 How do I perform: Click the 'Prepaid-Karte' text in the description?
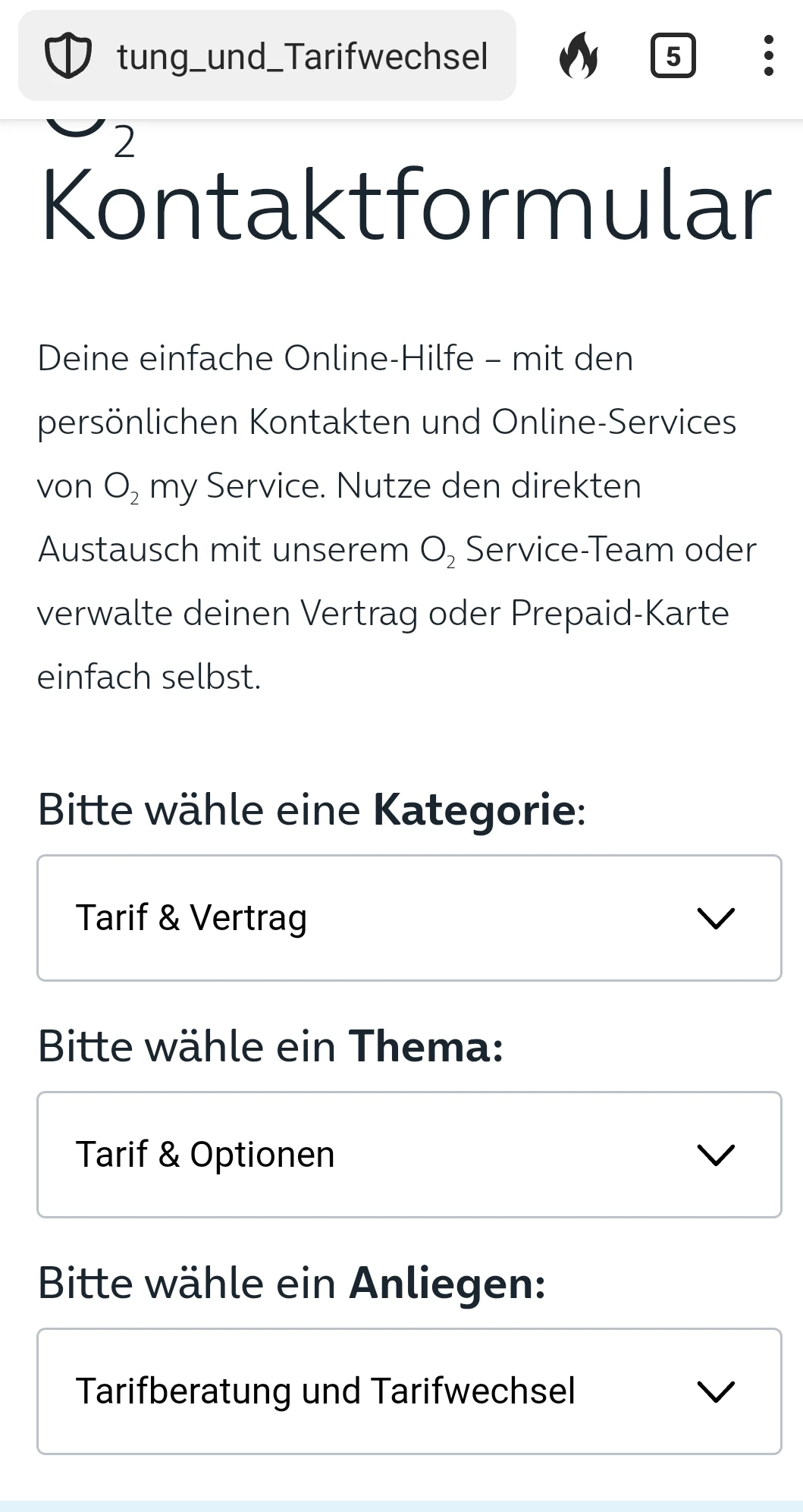(620, 613)
